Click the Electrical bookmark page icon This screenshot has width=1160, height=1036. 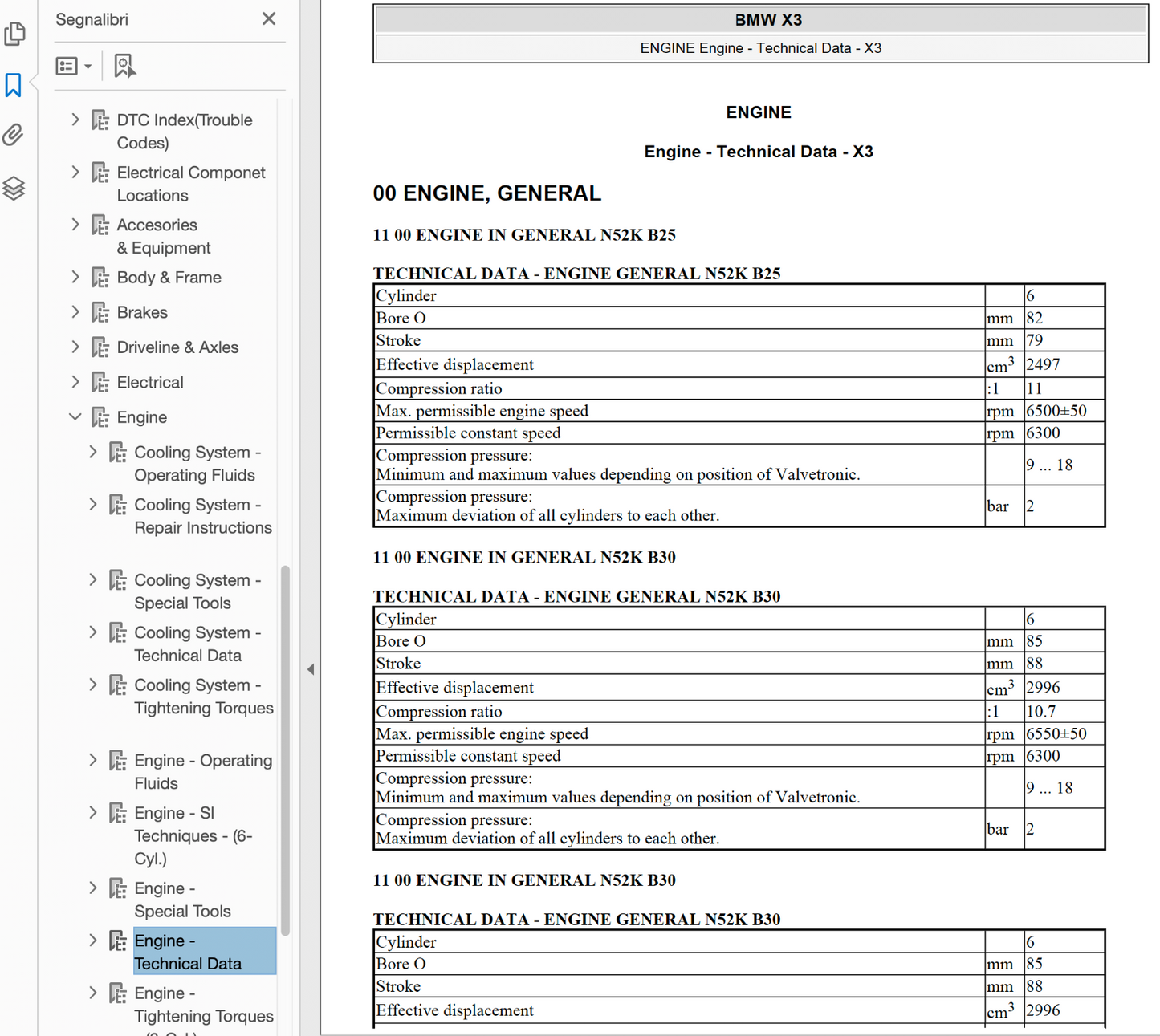(x=100, y=383)
